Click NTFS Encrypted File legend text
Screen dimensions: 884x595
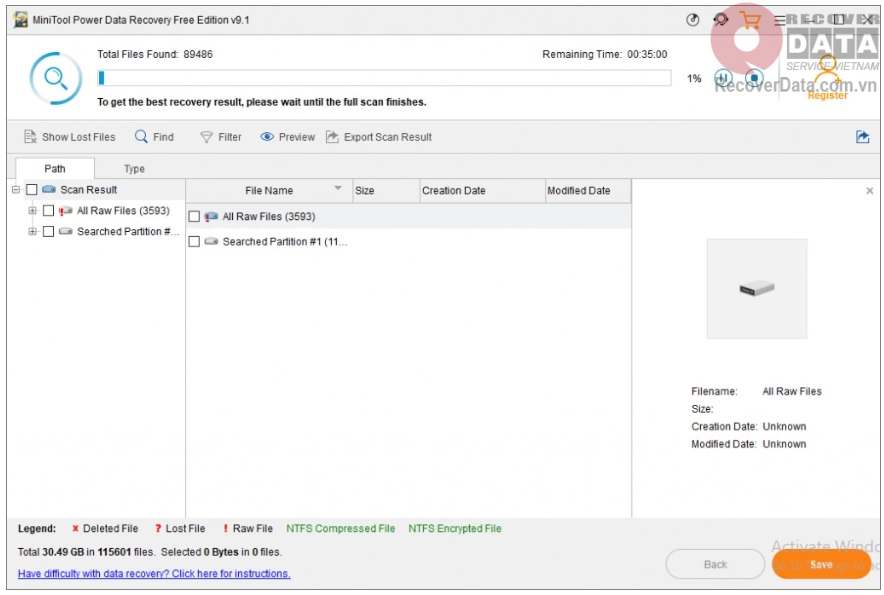[454, 528]
